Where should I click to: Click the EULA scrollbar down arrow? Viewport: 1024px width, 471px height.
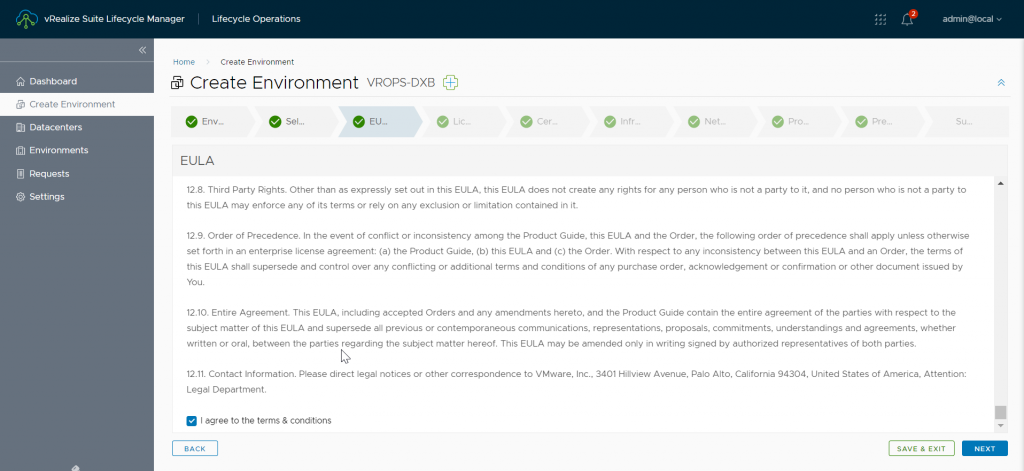click(x=1000, y=425)
